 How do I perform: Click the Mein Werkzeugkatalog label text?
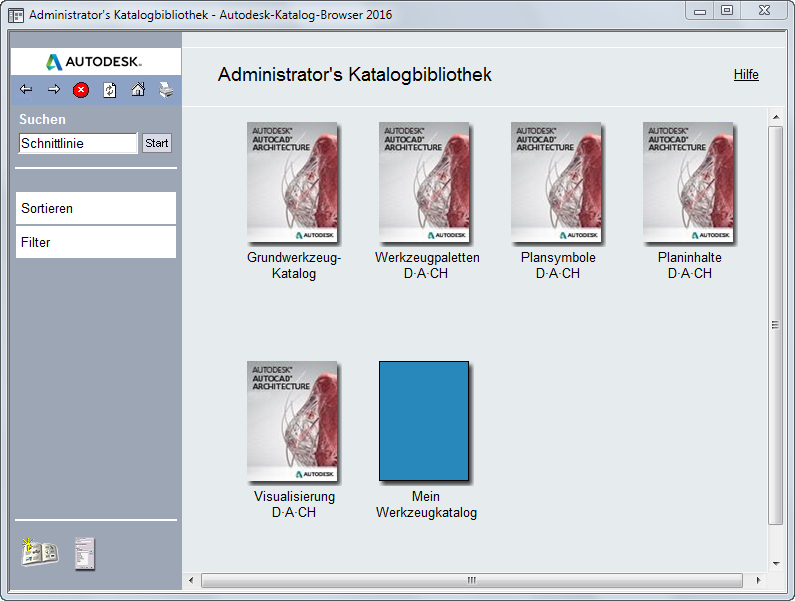[426, 504]
